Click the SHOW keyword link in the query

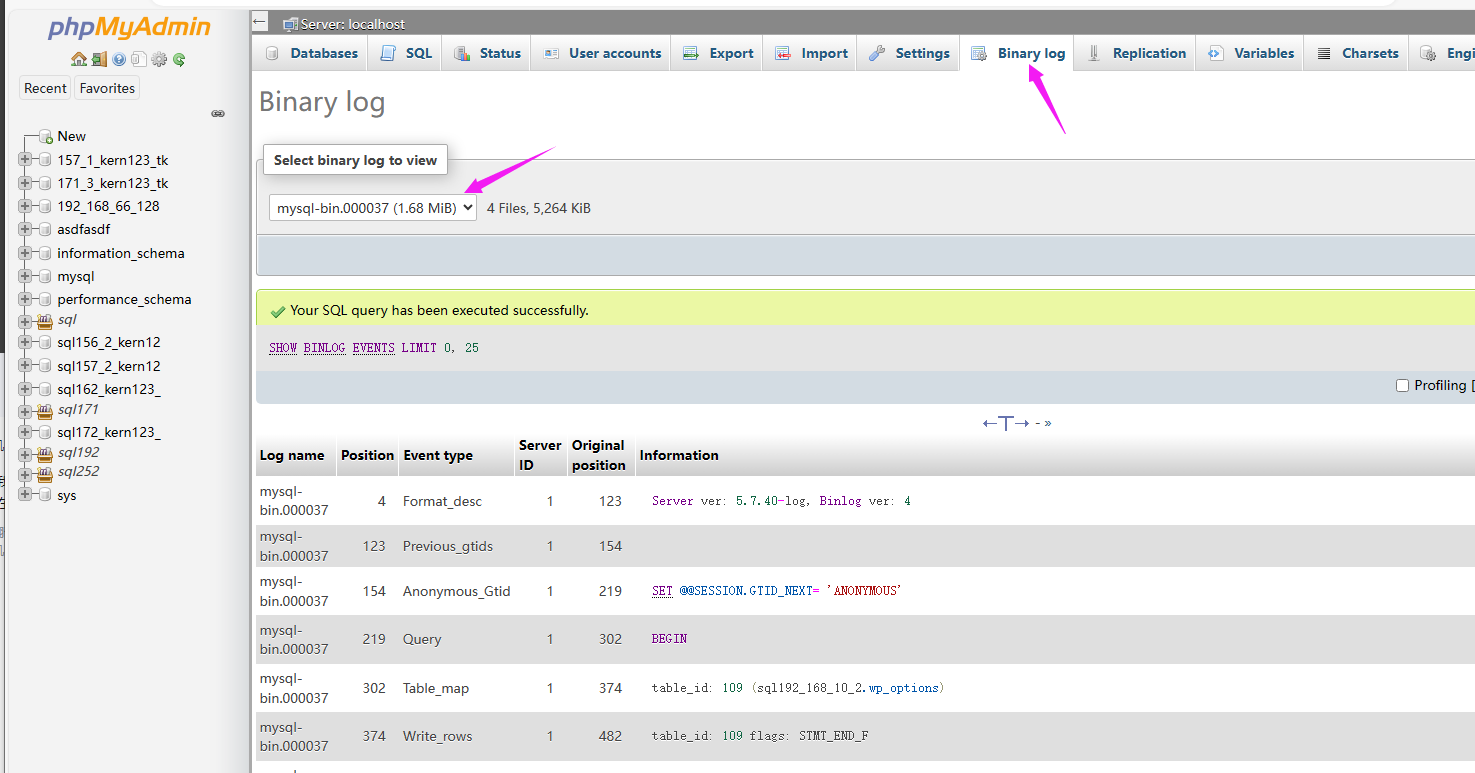pos(283,348)
